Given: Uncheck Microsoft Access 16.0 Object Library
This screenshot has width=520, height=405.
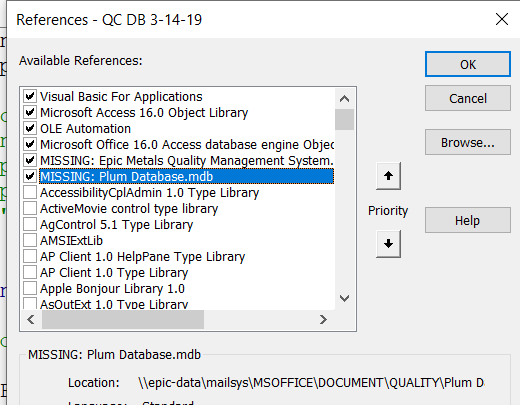Looking at the screenshot, I should [x=30, y=112].
